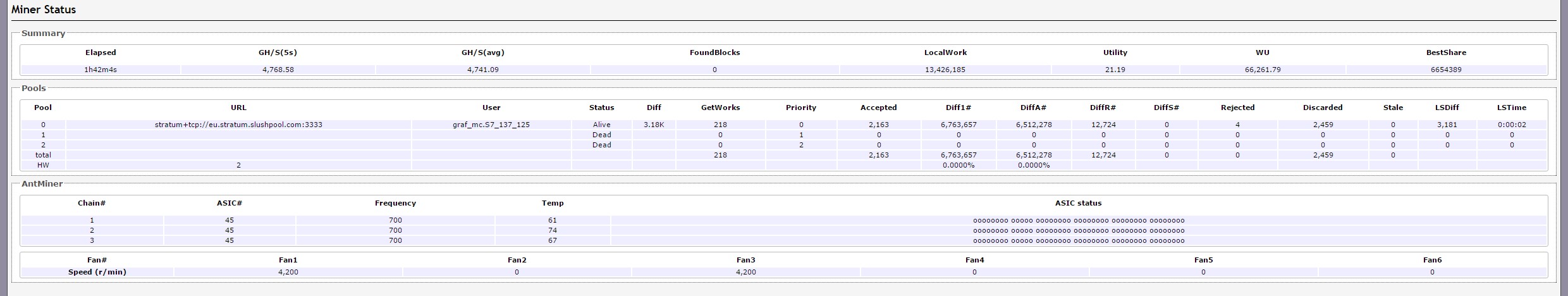Click the graf_mc.S7_137_125 user entry
The width and height of the screenshot is (1568, 296).
491,125
